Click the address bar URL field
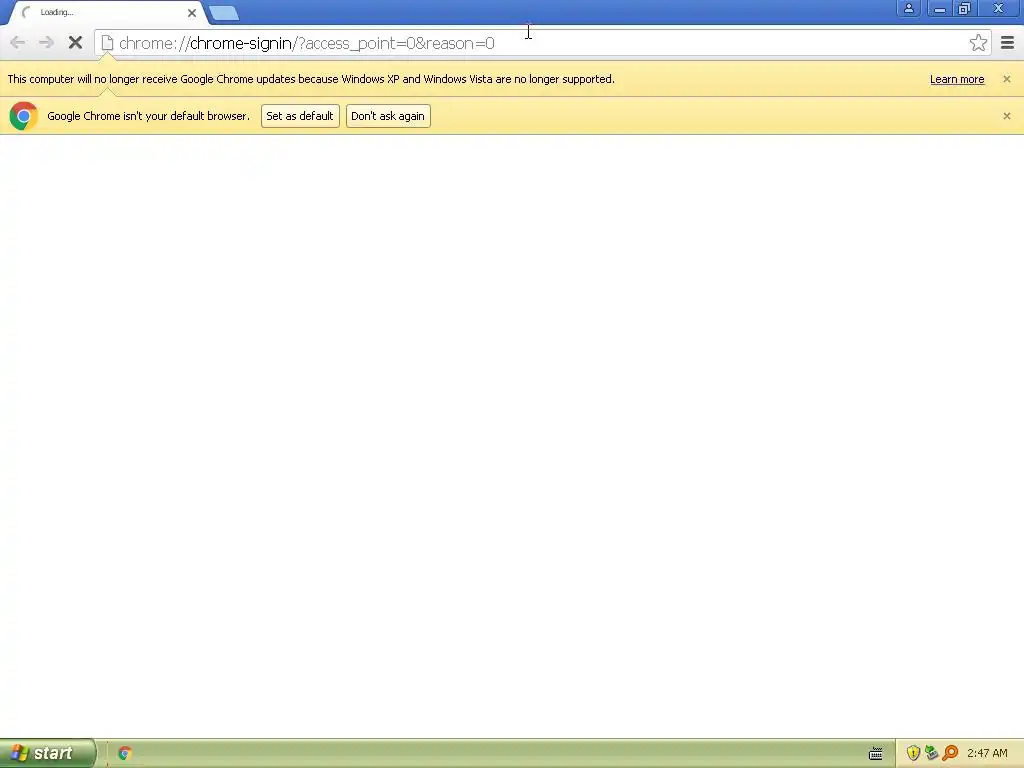This screenshot has width=1024, height=768. point(541,43)
